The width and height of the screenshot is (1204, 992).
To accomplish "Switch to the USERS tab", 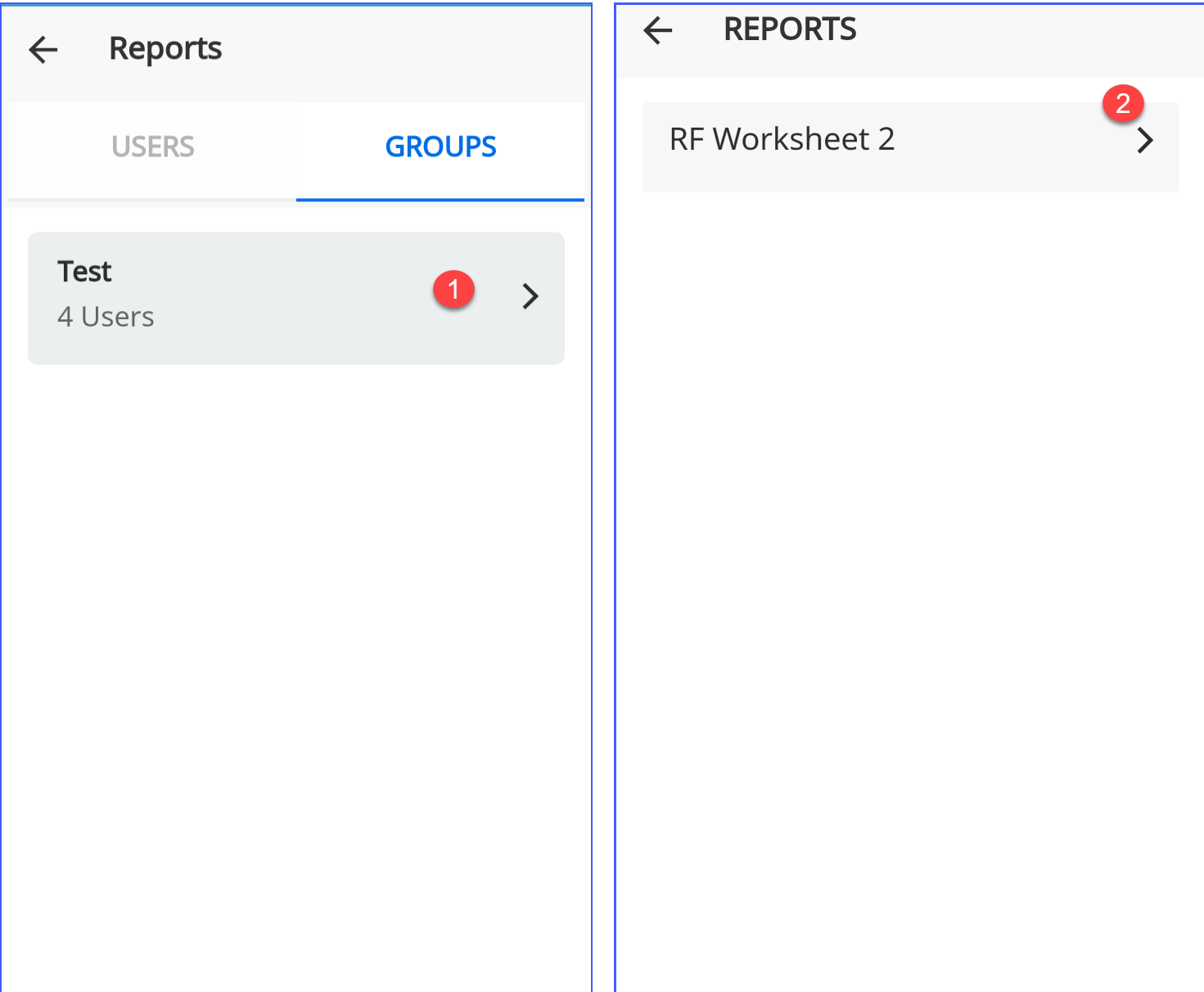I will pos(153,147).
